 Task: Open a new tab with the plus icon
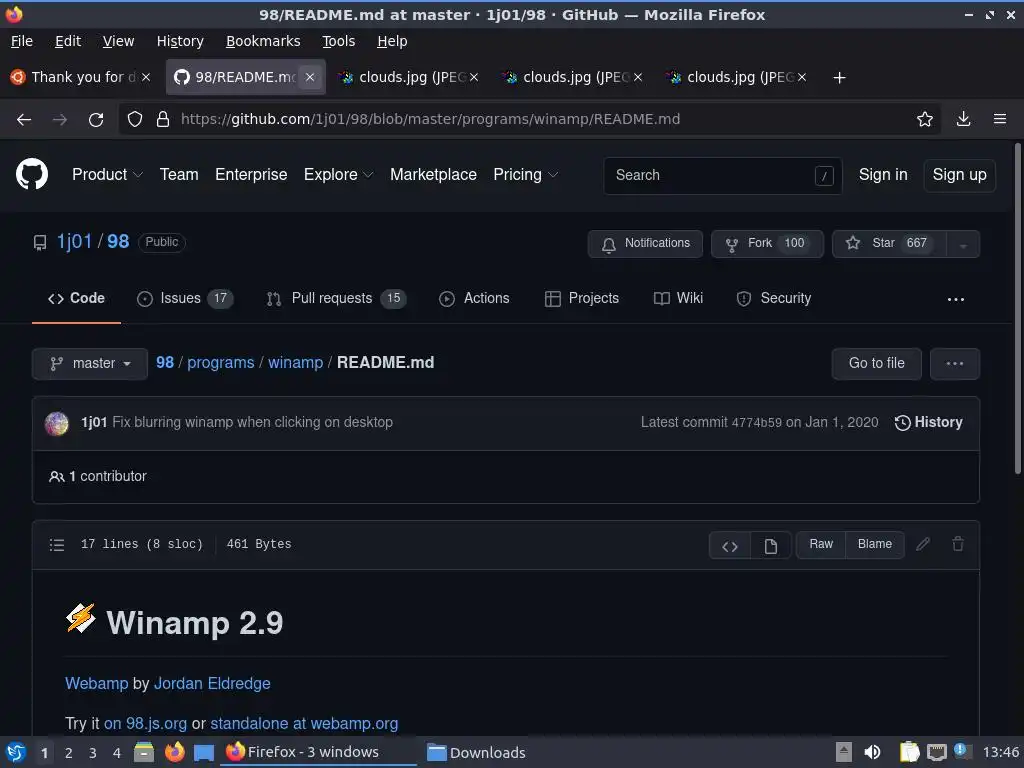pos(839,78)
